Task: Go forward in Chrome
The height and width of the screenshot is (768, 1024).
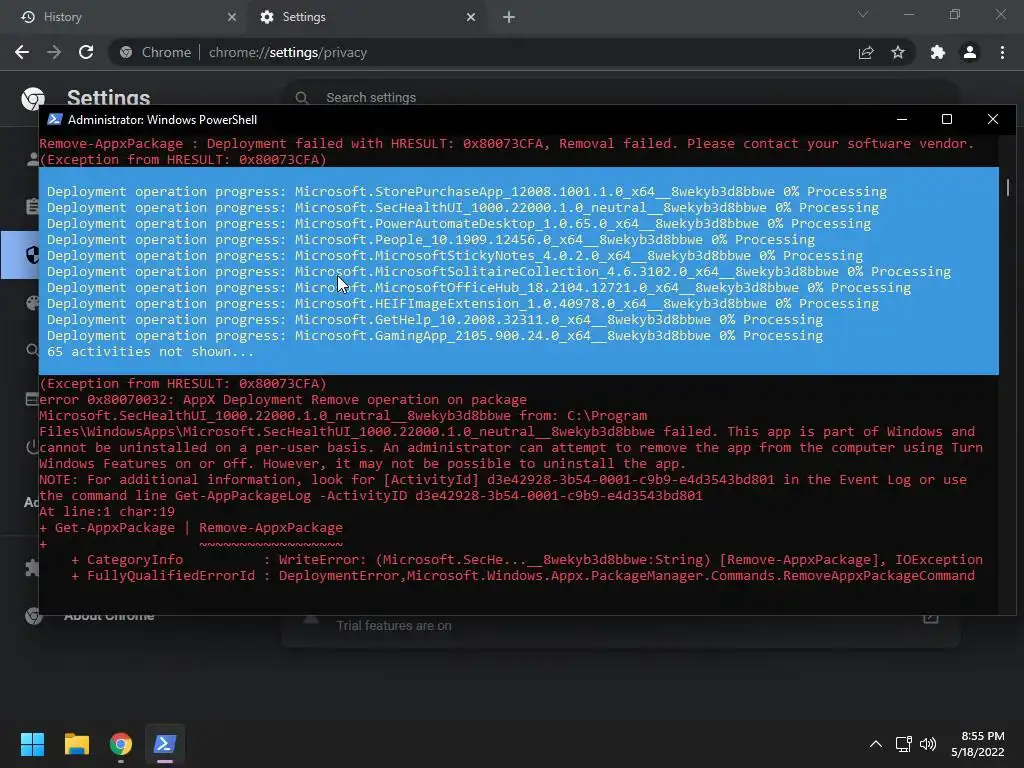Action: coord(54,52)
